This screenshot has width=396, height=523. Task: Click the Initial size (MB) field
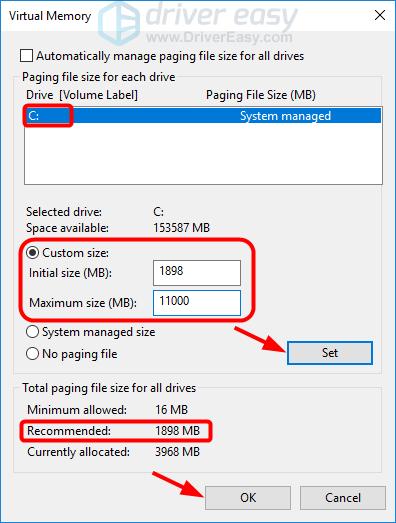pyautogui.click(x=197, y=273)
